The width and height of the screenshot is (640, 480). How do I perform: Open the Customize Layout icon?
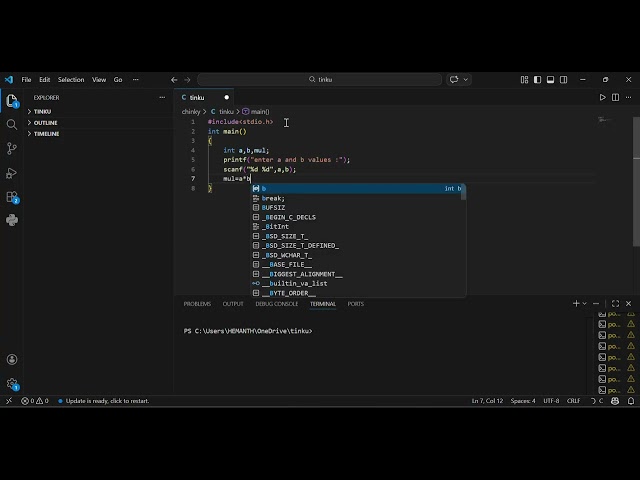tap(524, 80)
